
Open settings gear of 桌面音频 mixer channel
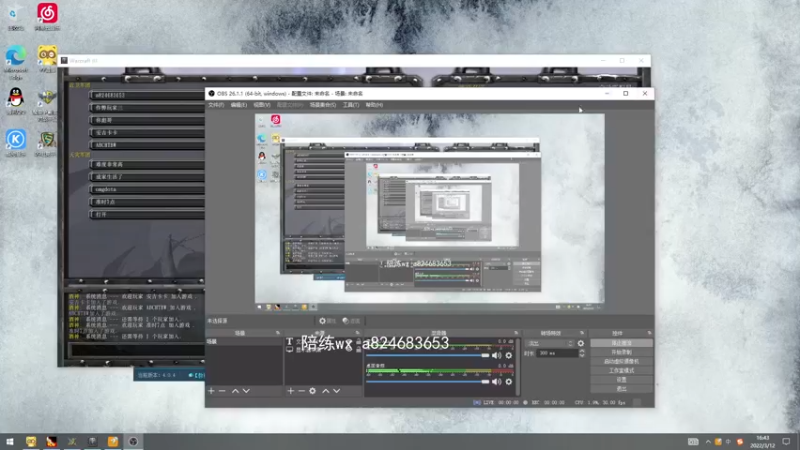pyautogui.click(x=509, y=382)
